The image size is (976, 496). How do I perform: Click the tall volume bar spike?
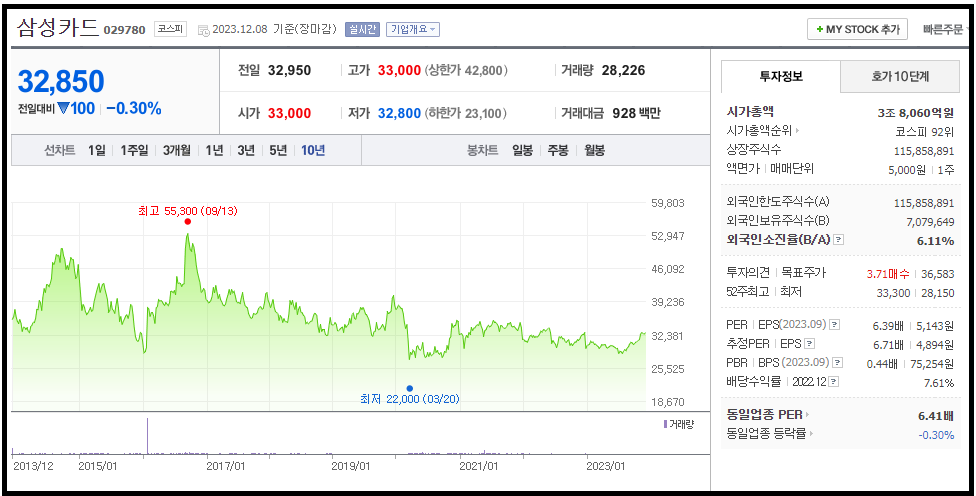[148, 436]
